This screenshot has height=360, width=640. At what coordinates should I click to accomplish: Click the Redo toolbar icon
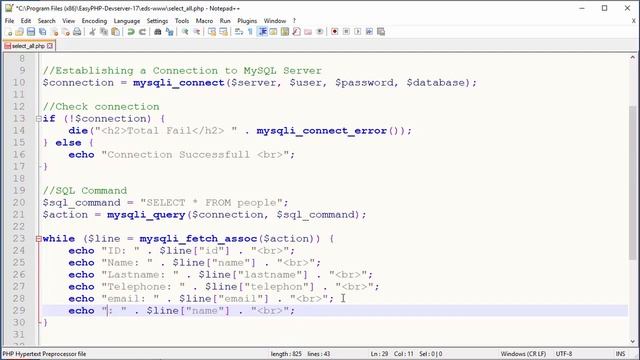(x=142, y=32)
